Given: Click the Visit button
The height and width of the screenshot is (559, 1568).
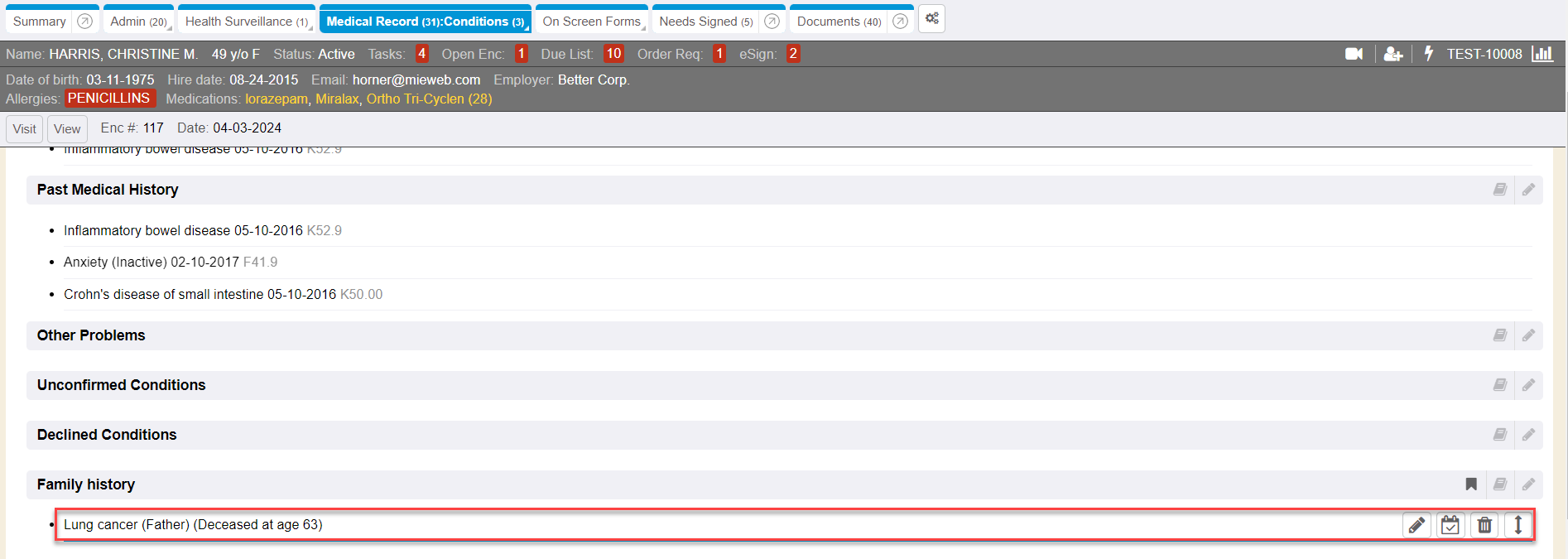Looking at the screenshot, I should tap(24, 129).
